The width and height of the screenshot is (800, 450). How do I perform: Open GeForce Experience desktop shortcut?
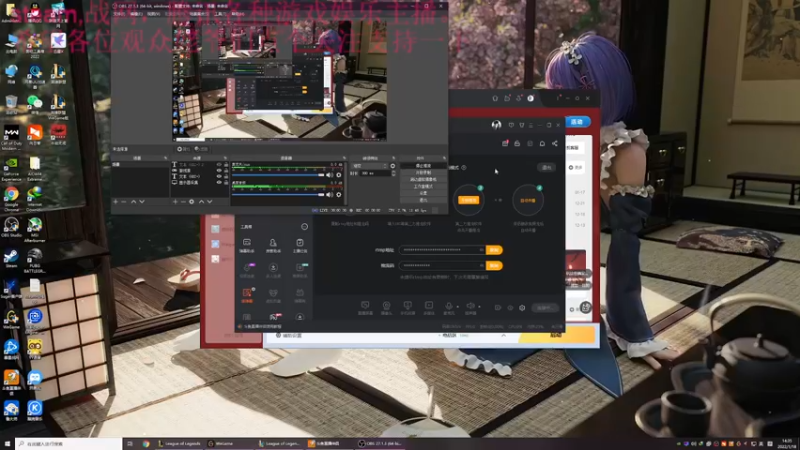tap(11, 168)
